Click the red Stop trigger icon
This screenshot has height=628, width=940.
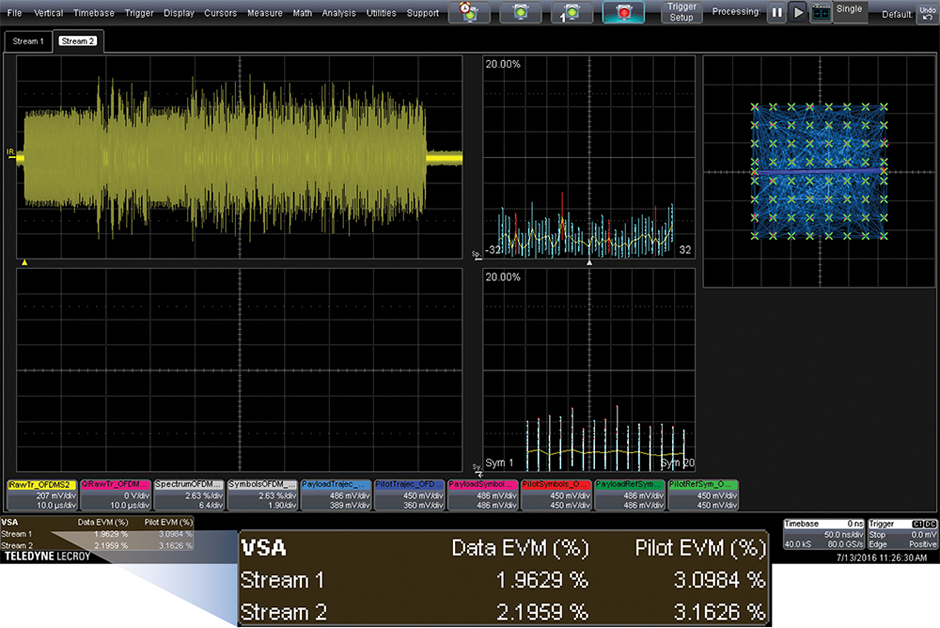(x=624, y=13)
